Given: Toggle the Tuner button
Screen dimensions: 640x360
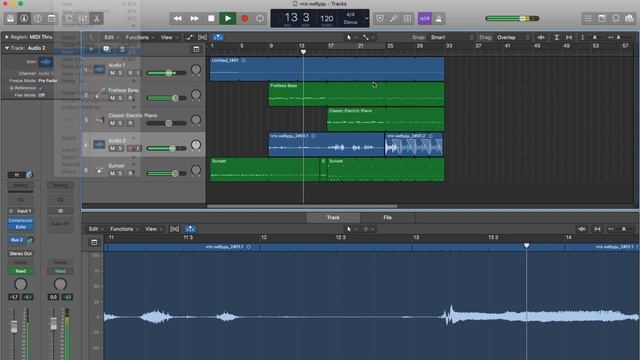Looking at the screenshot, I should click(394, 18).
